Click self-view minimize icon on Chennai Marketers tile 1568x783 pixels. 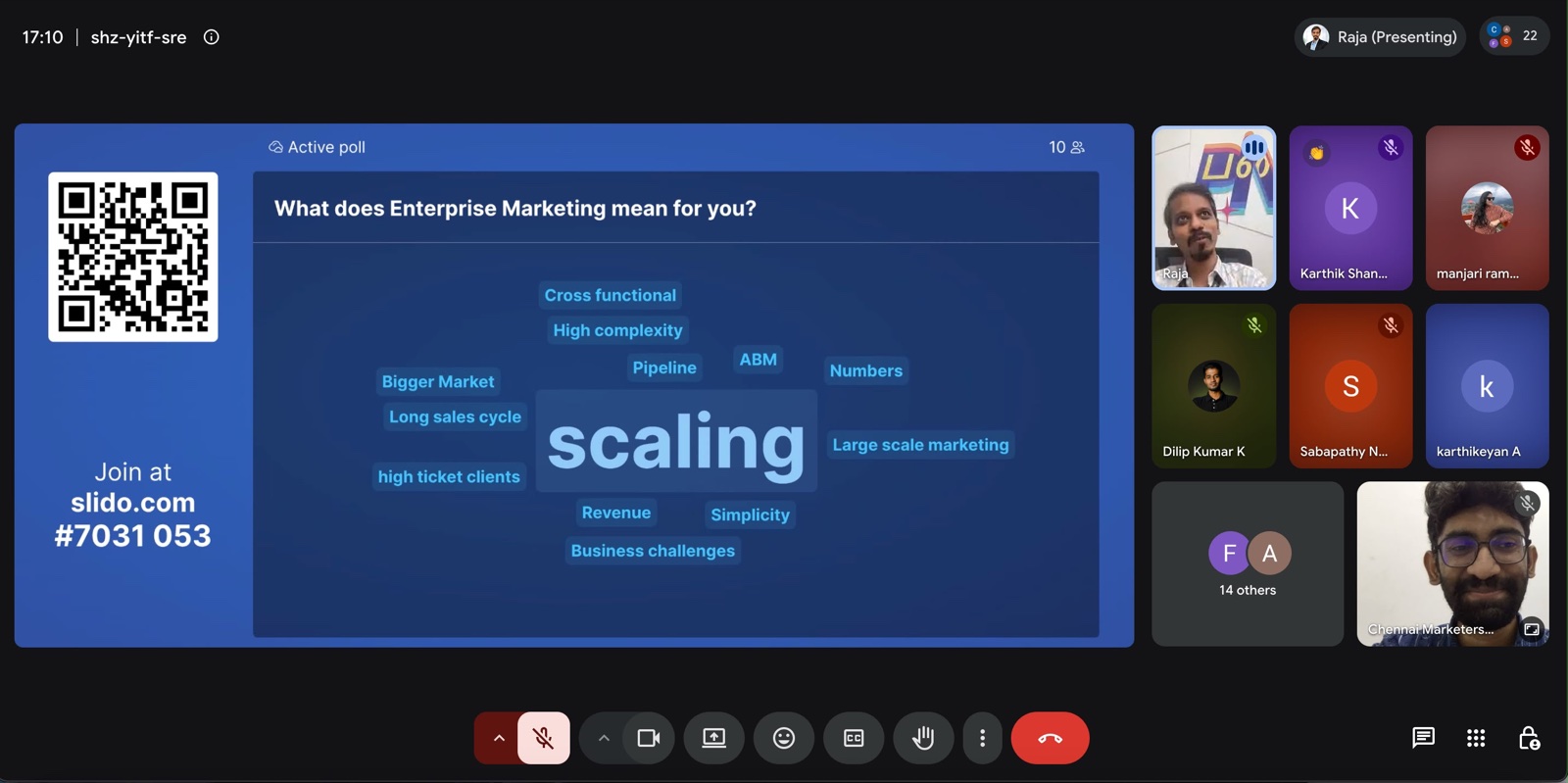coord(1531,628)
